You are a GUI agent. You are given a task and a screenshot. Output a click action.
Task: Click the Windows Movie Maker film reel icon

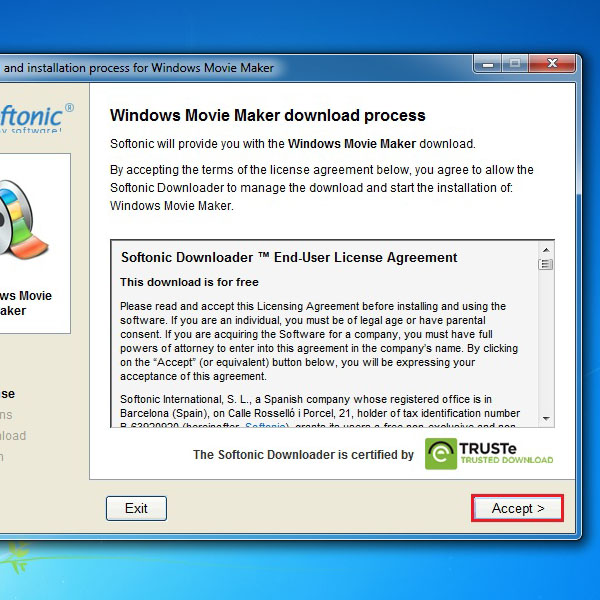[x=23, y=221]
